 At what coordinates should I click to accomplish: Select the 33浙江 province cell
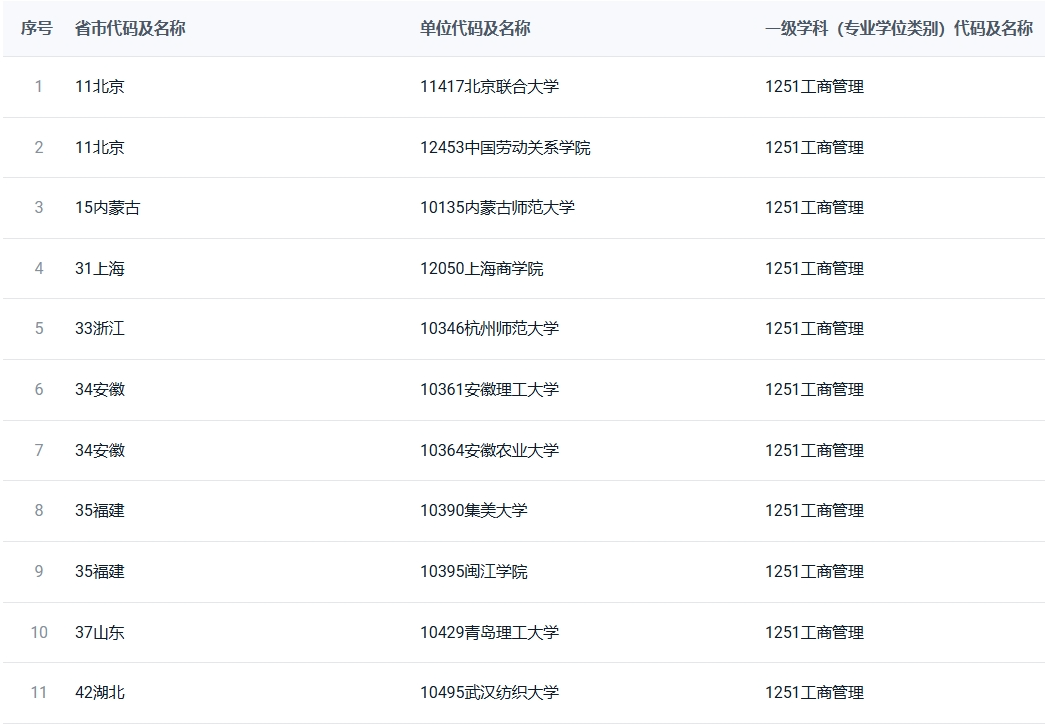point(100,329)
